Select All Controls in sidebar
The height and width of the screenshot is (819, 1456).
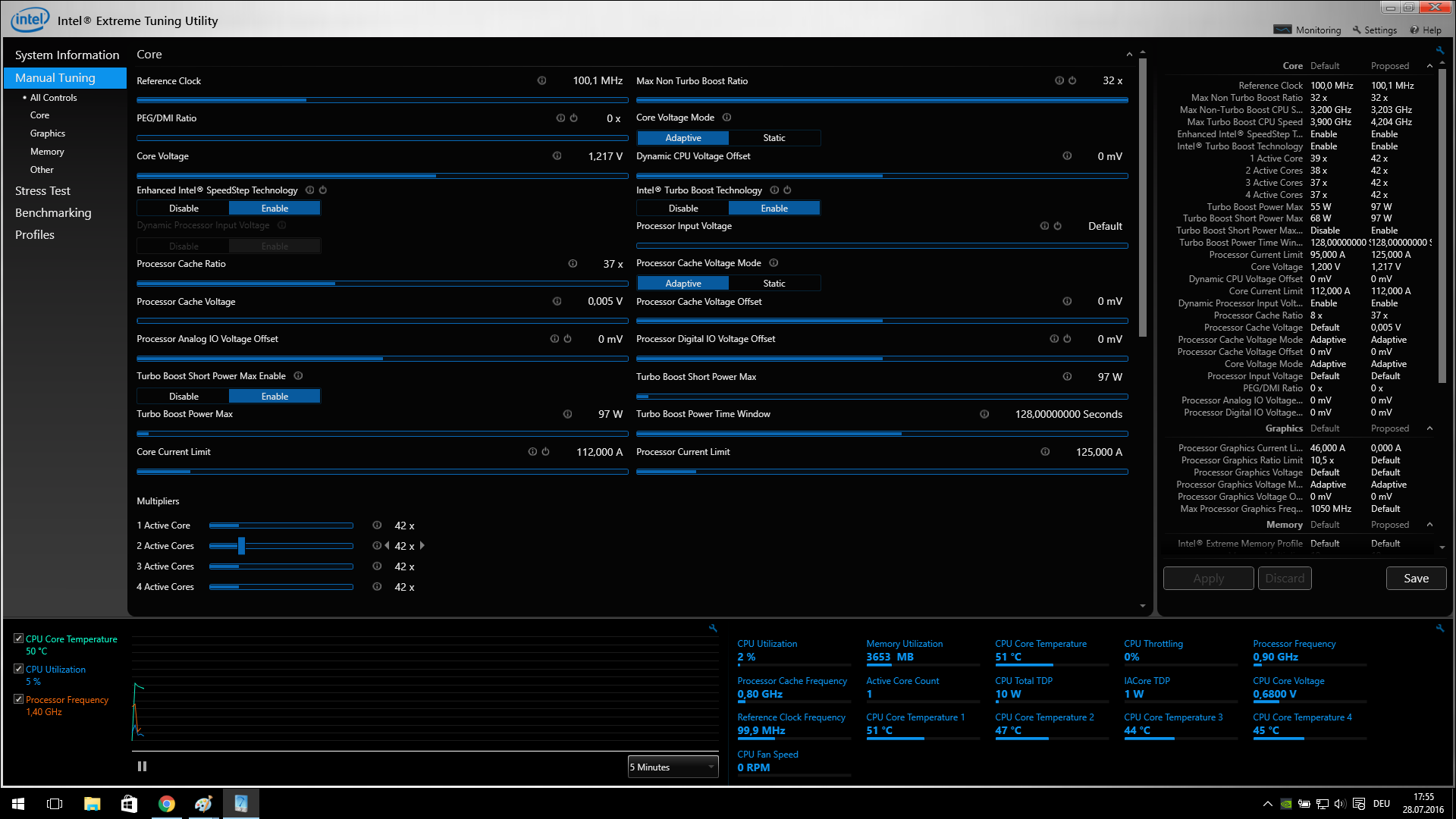tap(53, 97)
